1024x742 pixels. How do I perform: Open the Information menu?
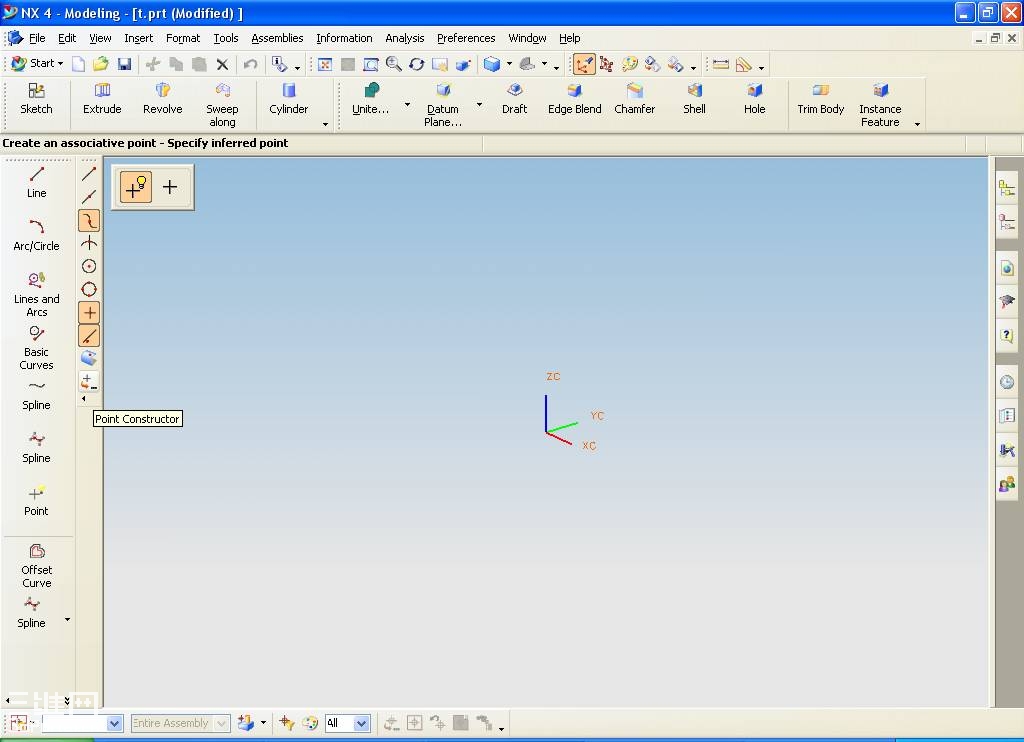point(344,39)
